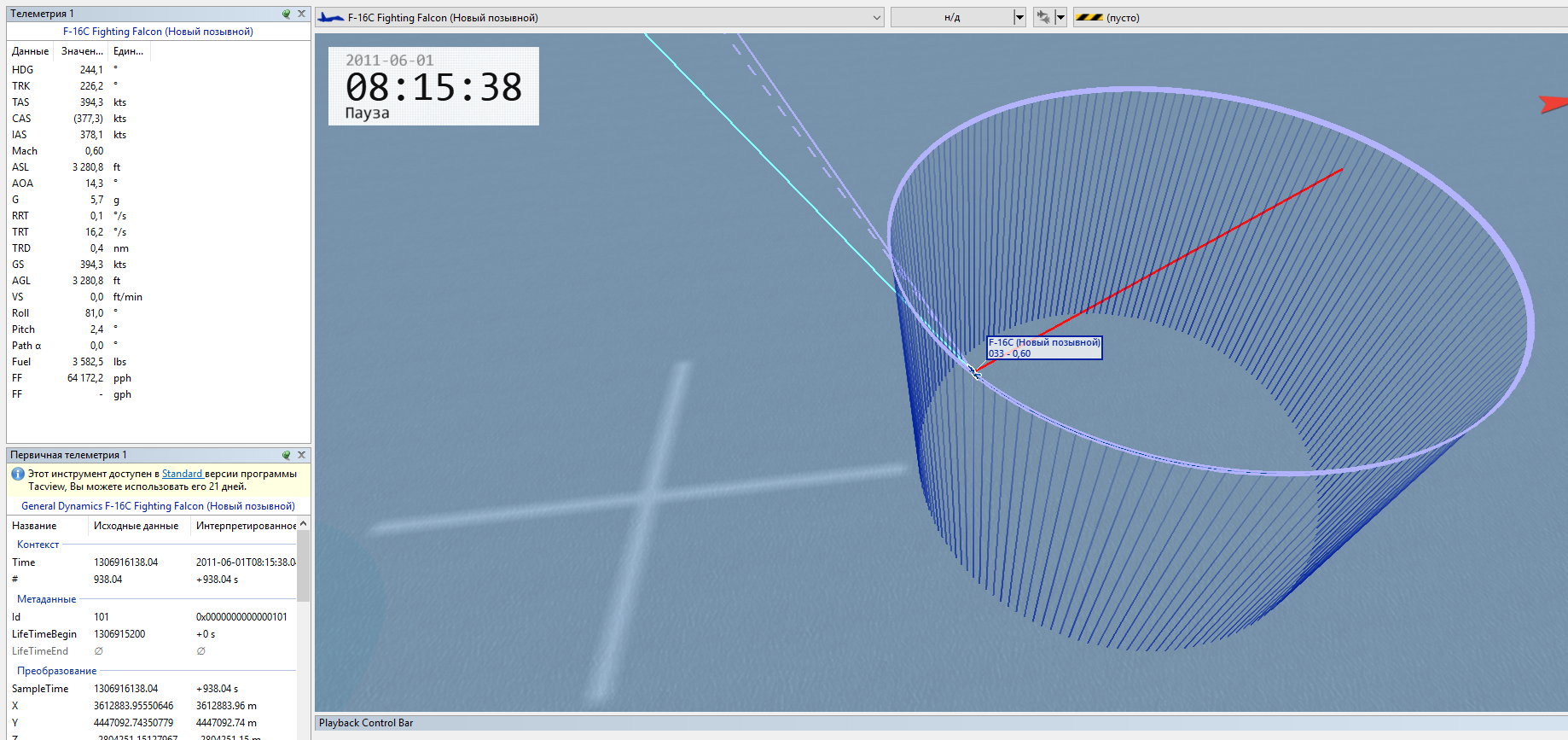Click the F-16C label box in 3D view
The image size is (1568, 740).
click(1044, 347)
